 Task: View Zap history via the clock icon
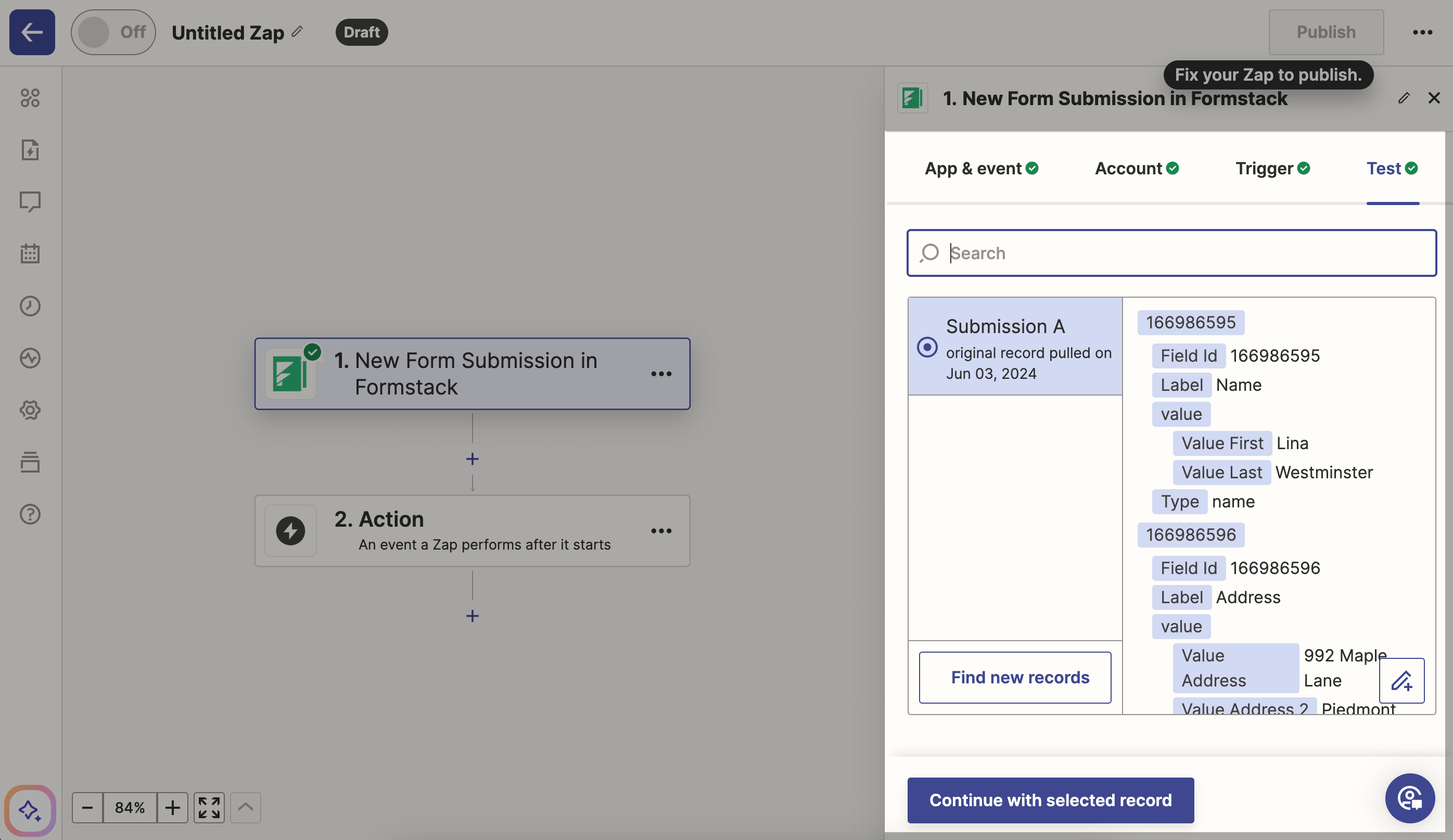30,306
